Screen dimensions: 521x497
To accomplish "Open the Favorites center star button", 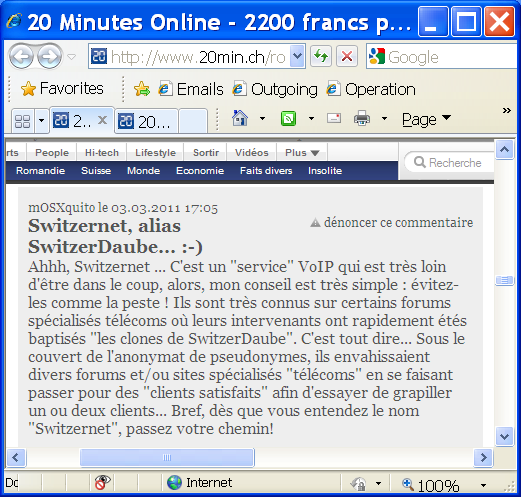I will click(x=62, y=89).
